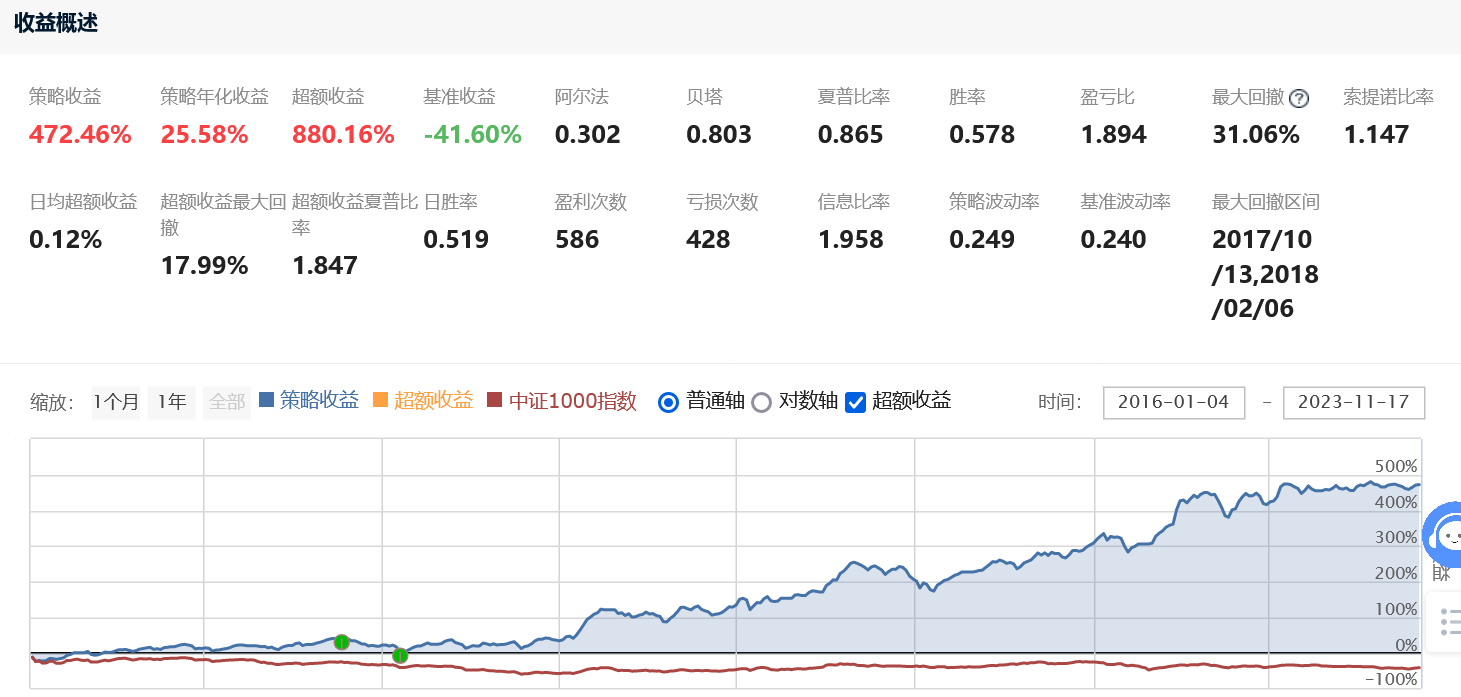Toggle the orange 超额收益 legend square
The image size is (1461, 697).
pos(380,400)
